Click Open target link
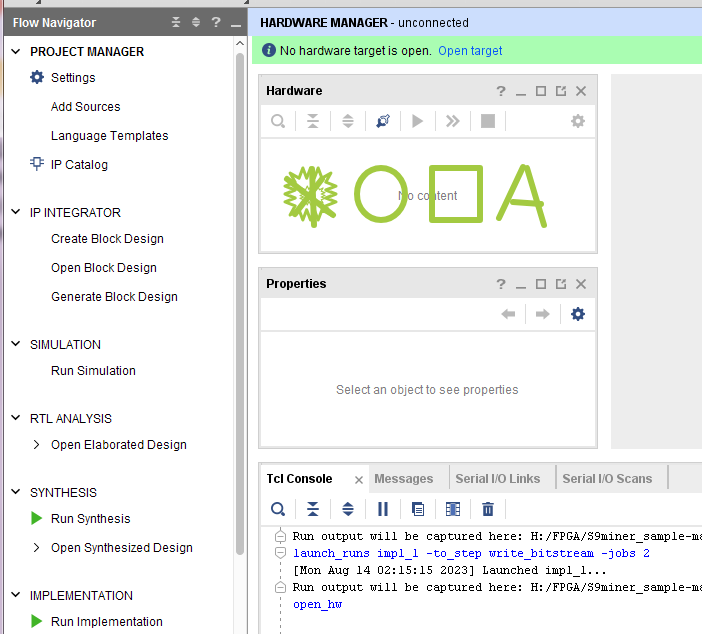The width and height of the screenshot is (702, 634). (470, 51)
